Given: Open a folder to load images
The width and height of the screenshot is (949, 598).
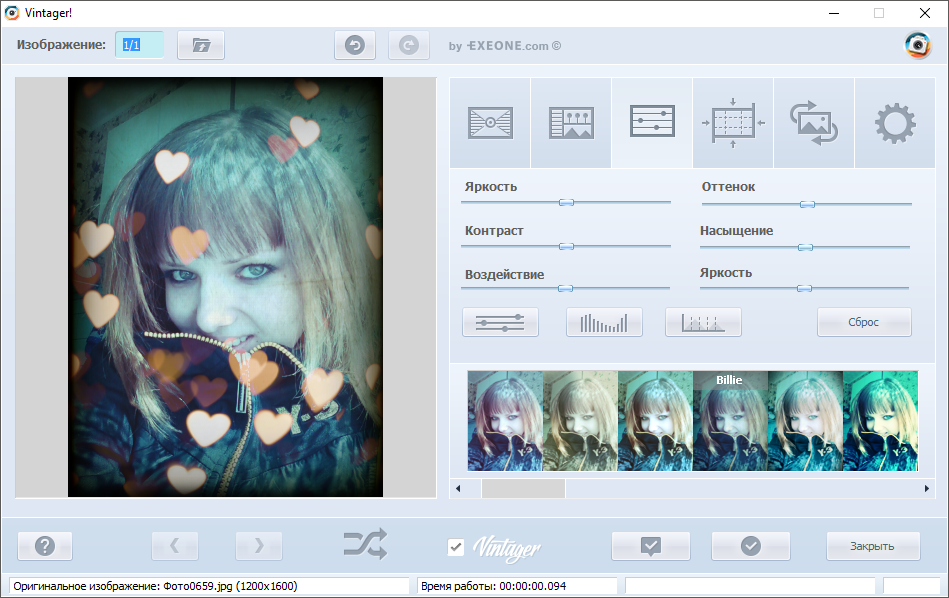Looking at the screenshot, I should pos(200,45).
